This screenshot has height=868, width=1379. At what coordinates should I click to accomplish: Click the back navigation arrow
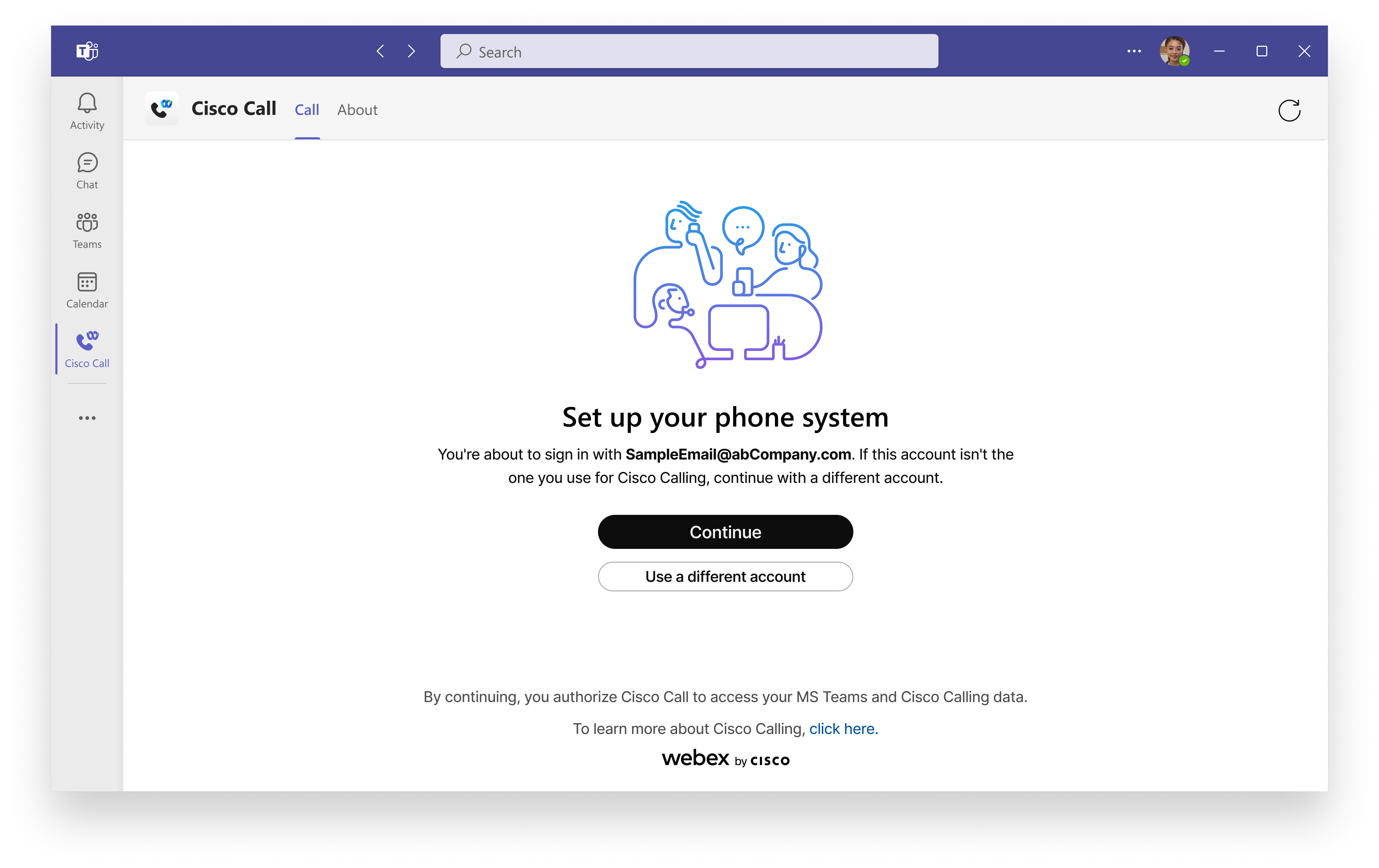point(380,51)
